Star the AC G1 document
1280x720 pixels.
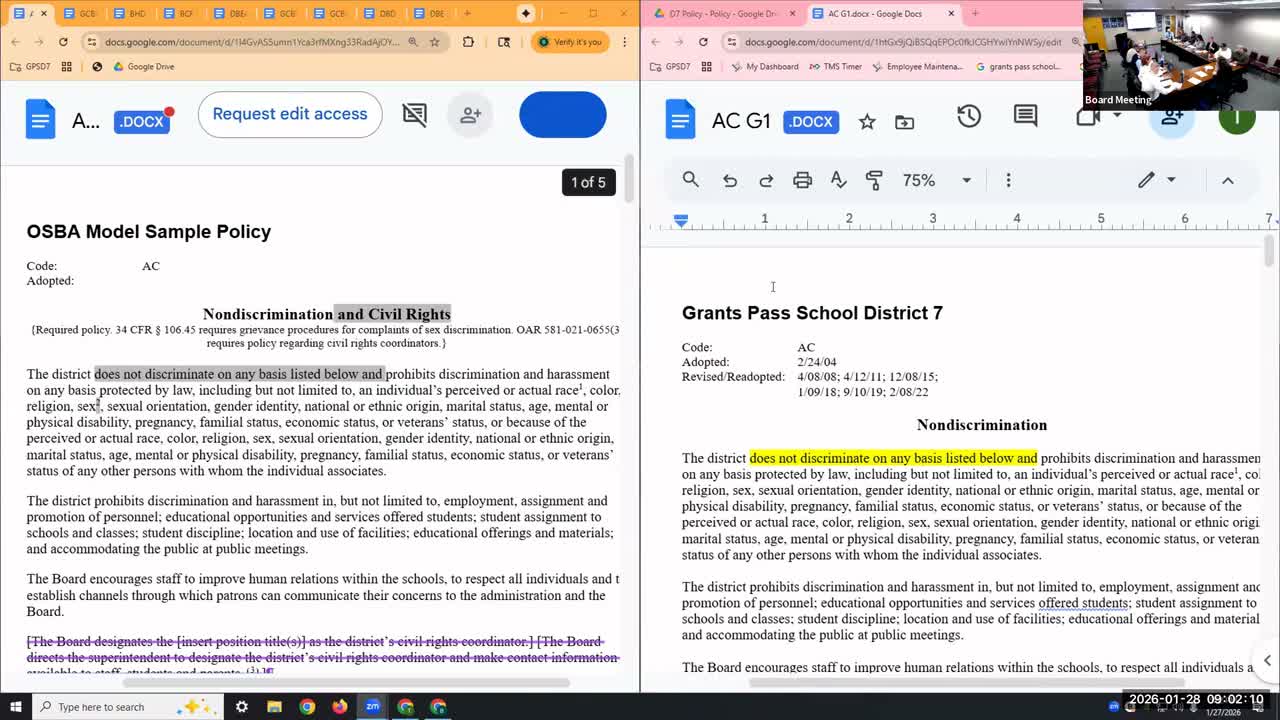tap(867, 122)
